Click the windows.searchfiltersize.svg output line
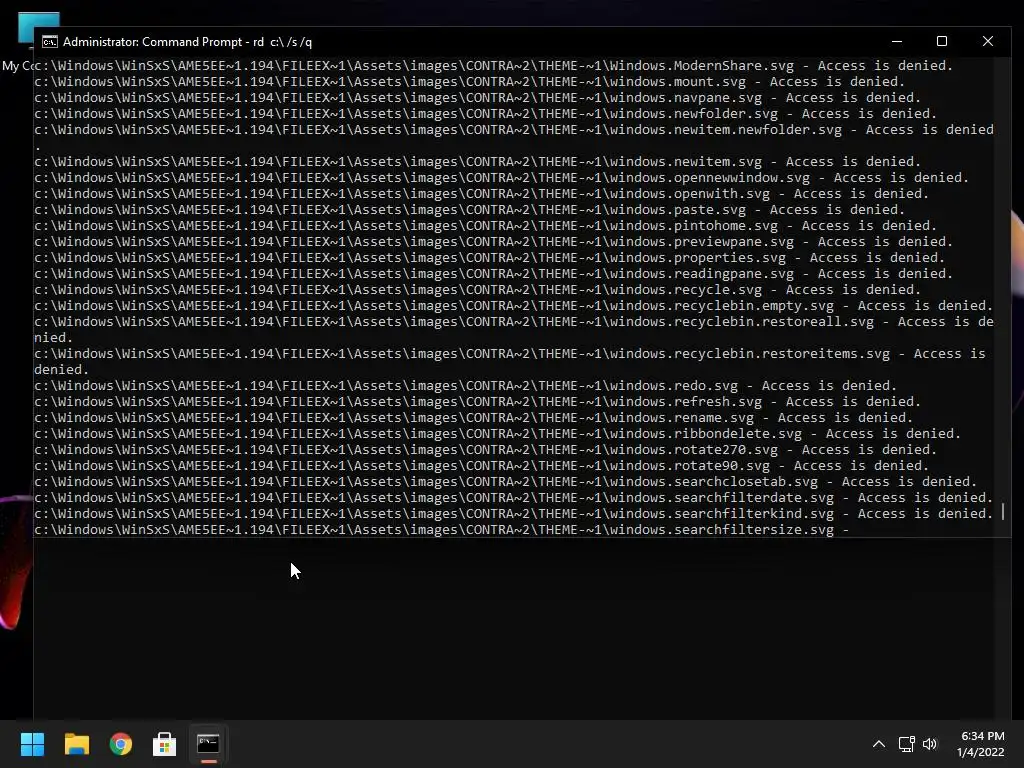Screen dimensions: 1024x768 441,530
